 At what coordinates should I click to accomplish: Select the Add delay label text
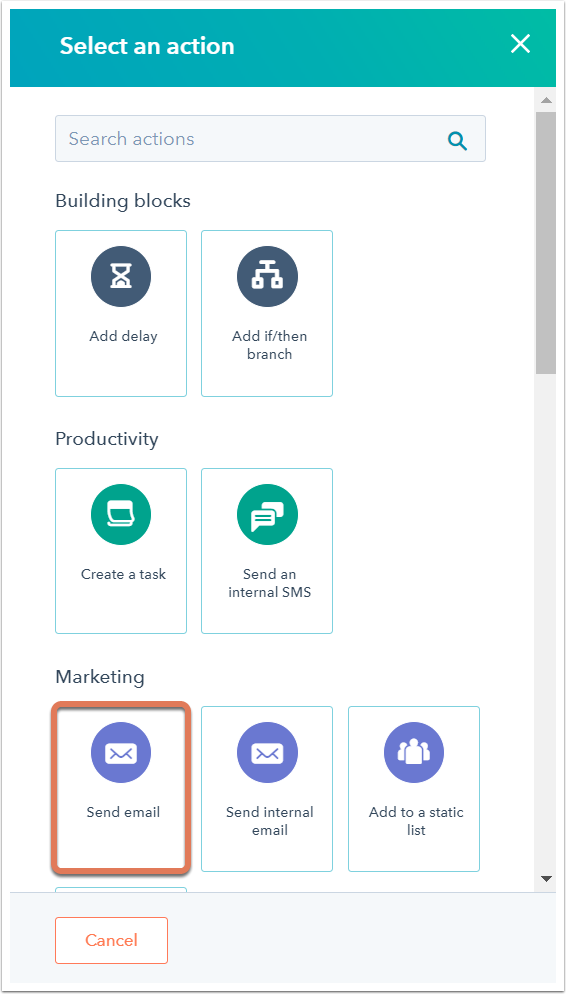pos(123,336)
